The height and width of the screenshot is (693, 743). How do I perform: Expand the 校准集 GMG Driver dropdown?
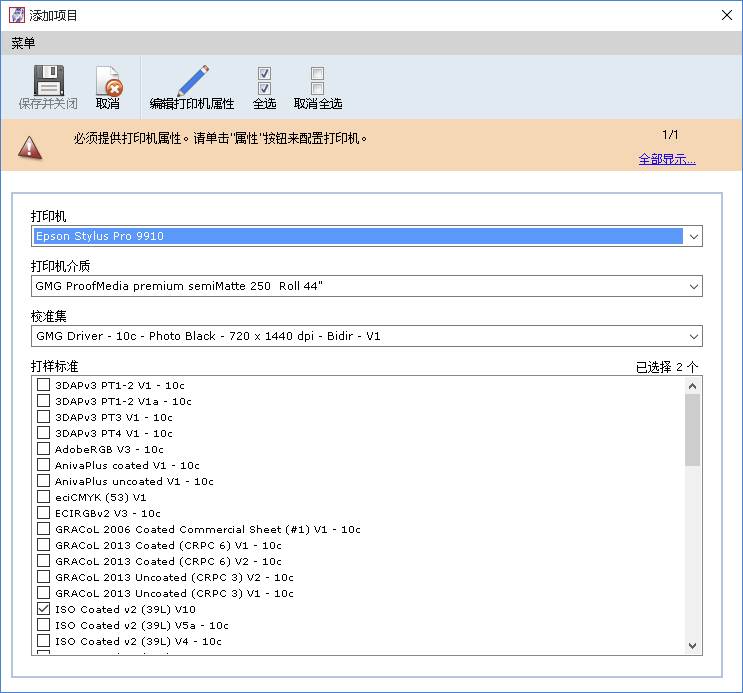tap(694, 337)
